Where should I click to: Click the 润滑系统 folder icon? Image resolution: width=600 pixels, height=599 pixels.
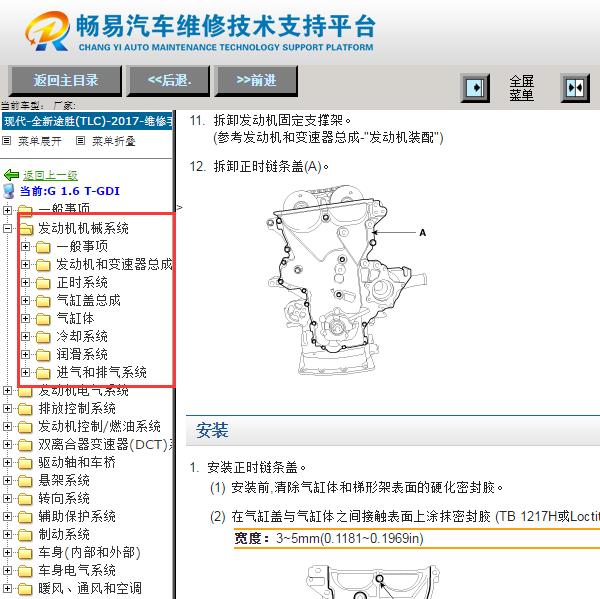pos(43,355)
